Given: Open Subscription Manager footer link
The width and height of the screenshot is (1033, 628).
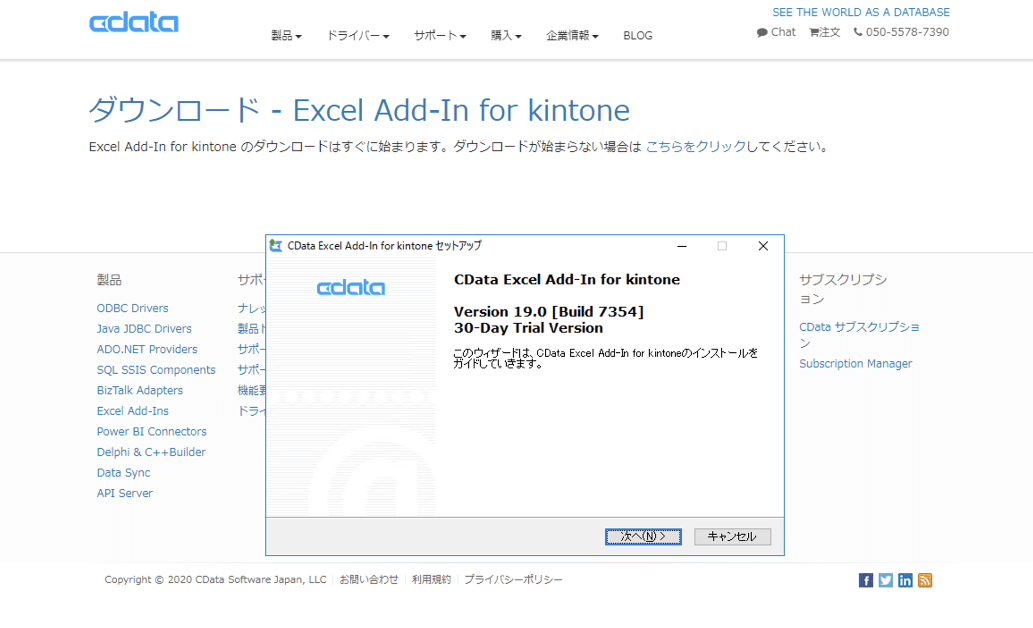Looking at the screenshot, I should 856,363.
